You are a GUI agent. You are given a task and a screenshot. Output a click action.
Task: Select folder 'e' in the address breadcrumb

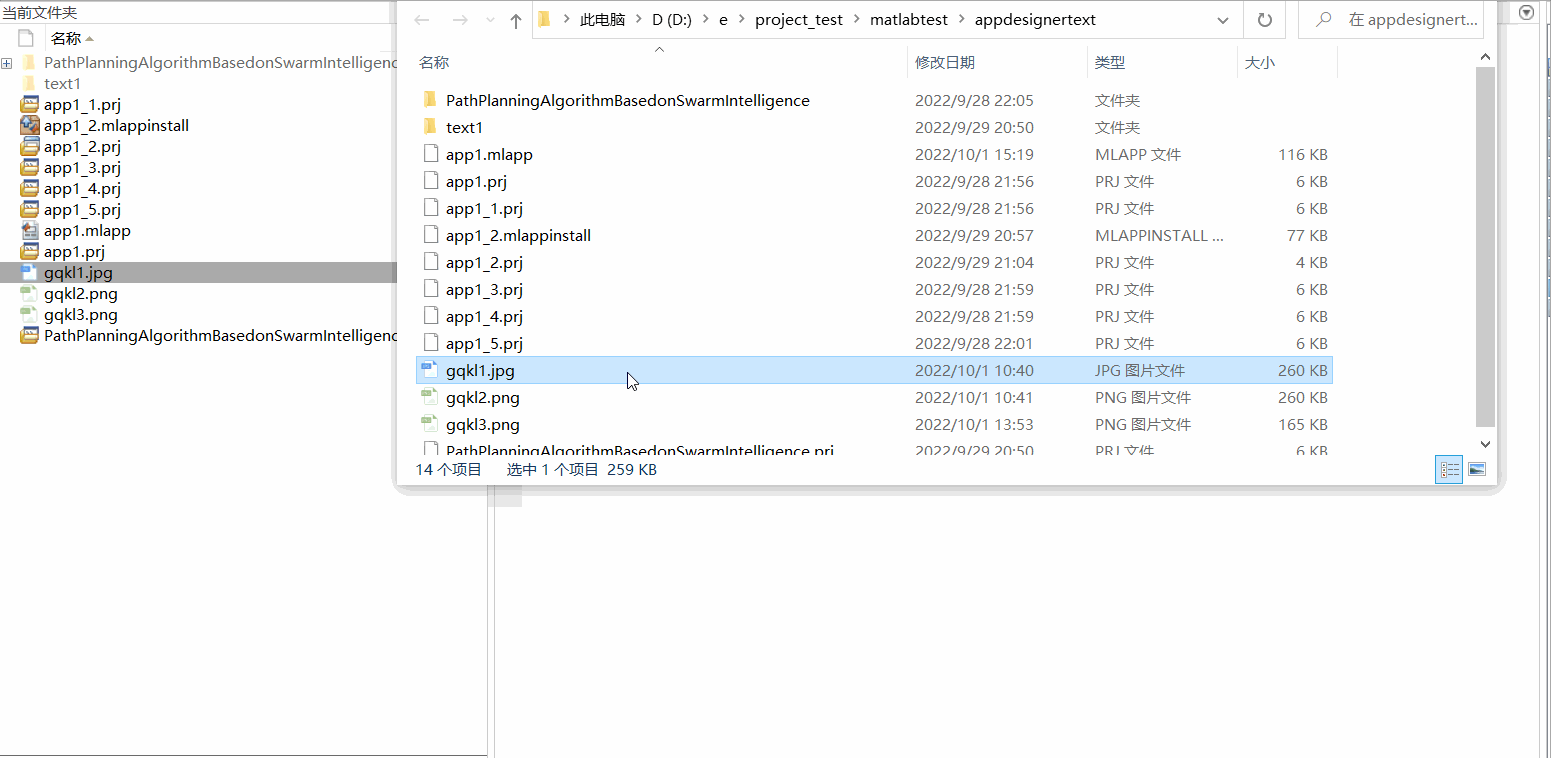coord(723,20)
